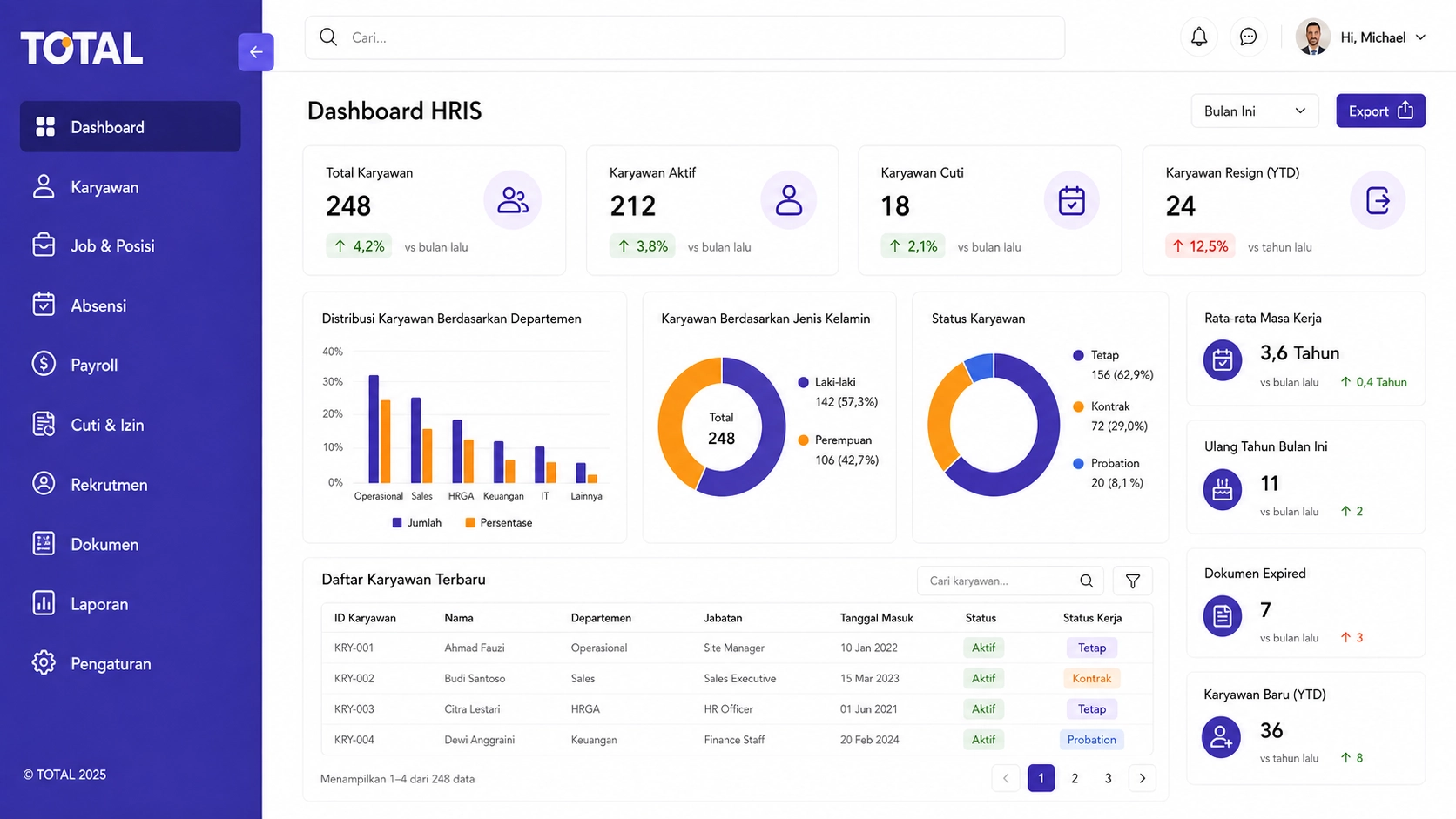Select page 1 in pagination
The height and width of the screenshot is (819, 1456).
[x=1041, y=778]
